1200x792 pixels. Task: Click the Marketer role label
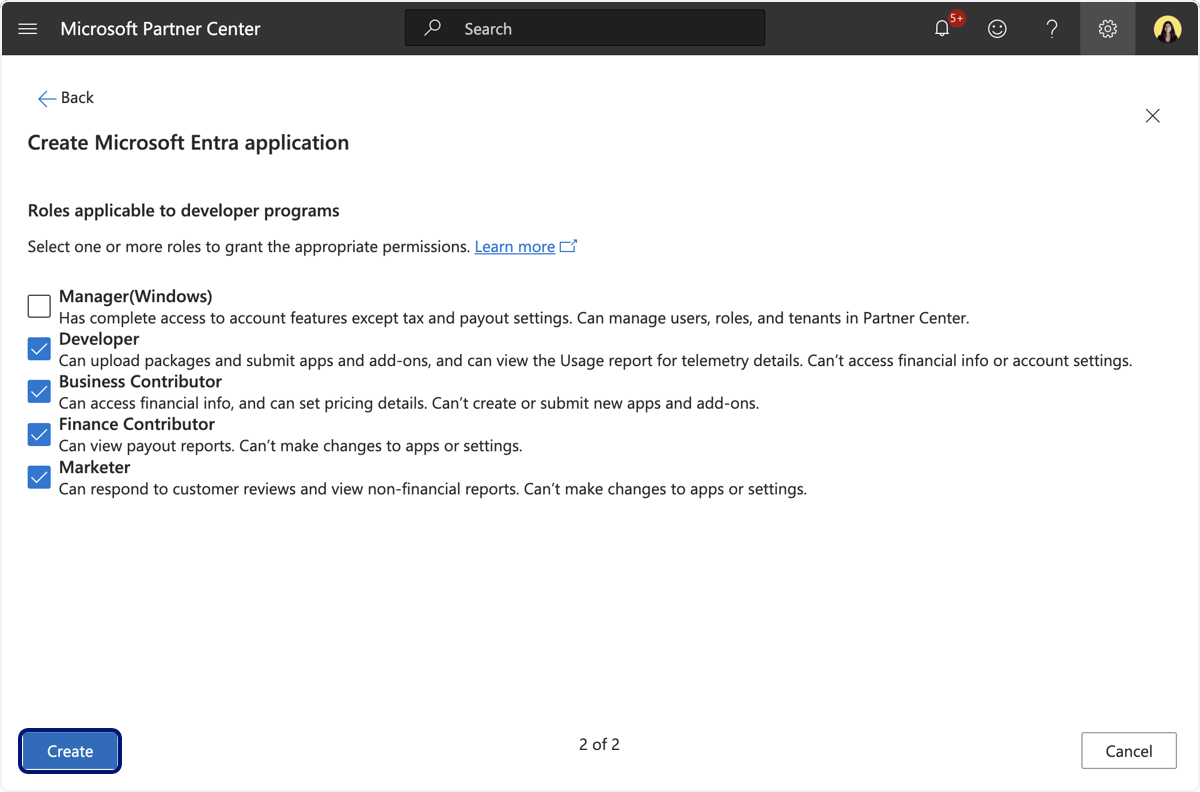coord(95,467)
